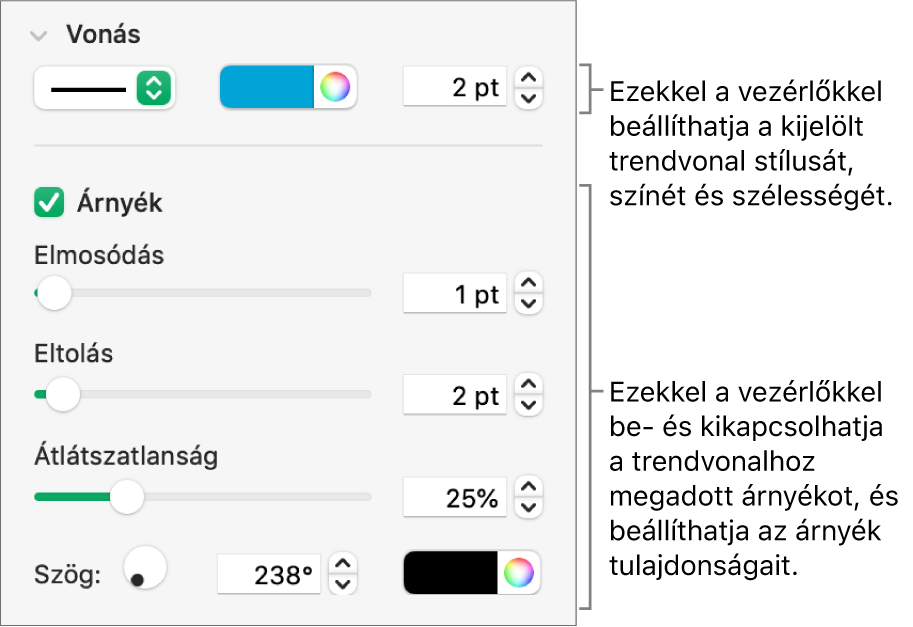This screenshot has width=913, height=627.
Task: Click the Elmosódás value field
Action: (455, 295)
